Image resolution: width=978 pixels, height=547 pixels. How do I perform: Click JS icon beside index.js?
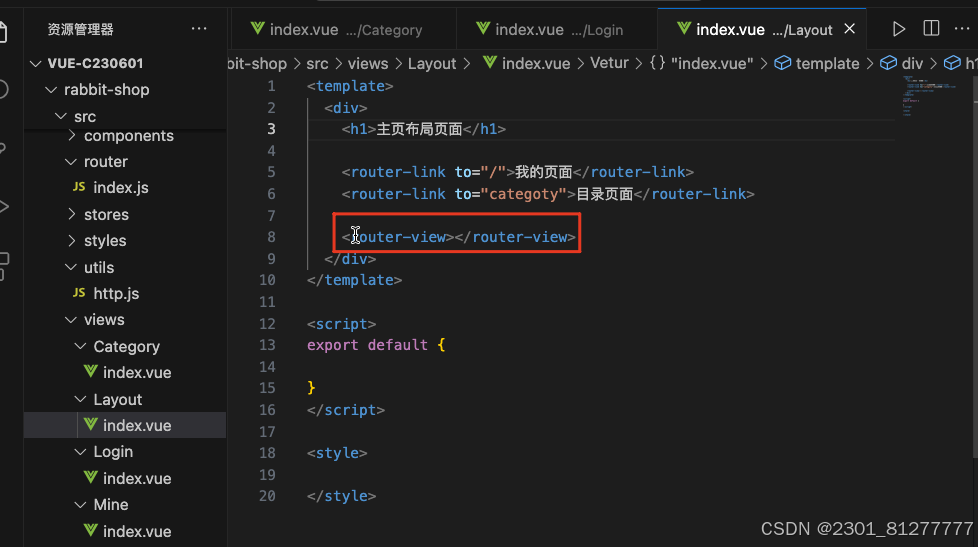[x=79, y=186]
